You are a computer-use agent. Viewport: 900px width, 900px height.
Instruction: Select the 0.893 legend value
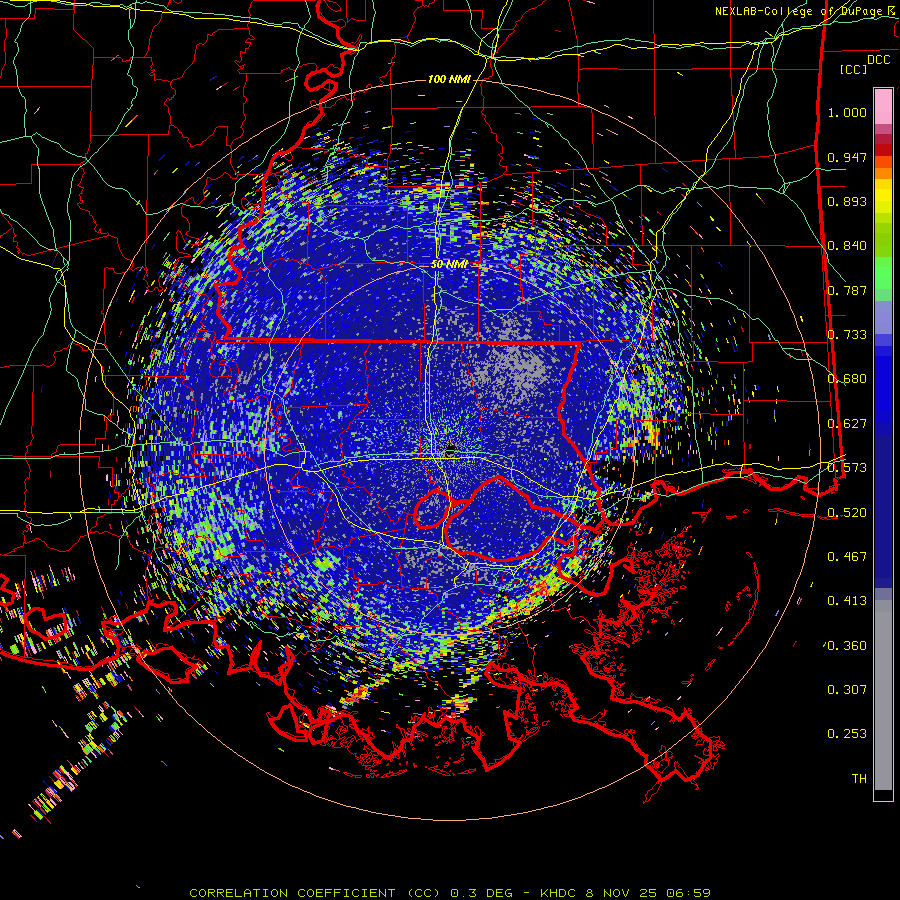point(847,201)
